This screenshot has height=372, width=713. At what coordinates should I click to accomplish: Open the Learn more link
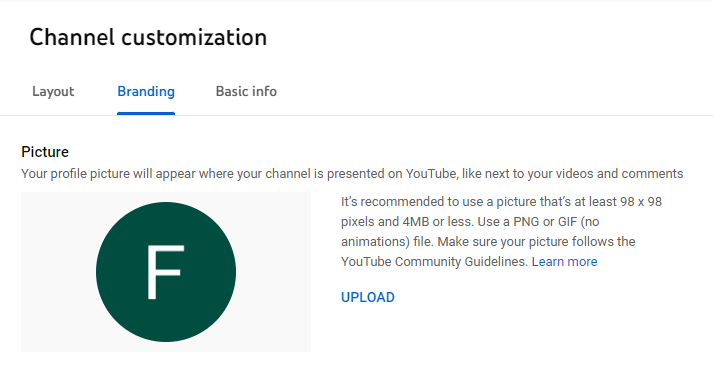click(564, 262)
